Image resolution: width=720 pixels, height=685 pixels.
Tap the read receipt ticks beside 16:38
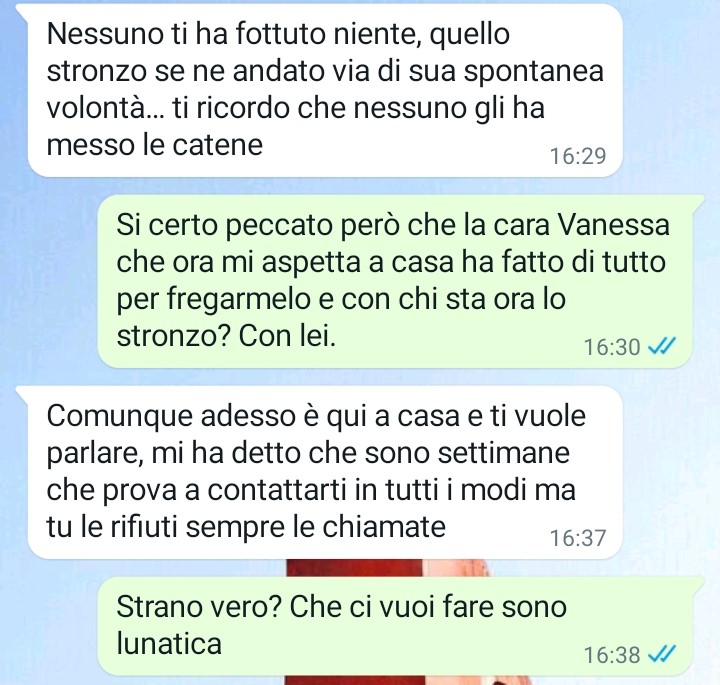coord(662,654)
